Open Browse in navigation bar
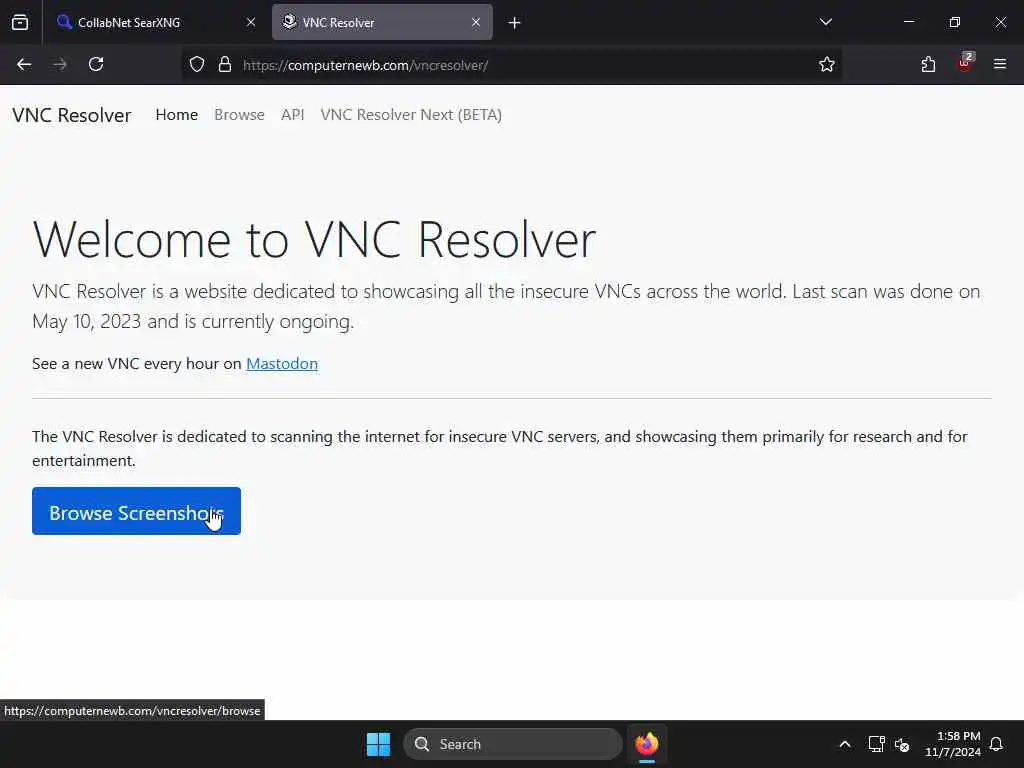The image size is (1024, 768). click(x=239, y=115)
